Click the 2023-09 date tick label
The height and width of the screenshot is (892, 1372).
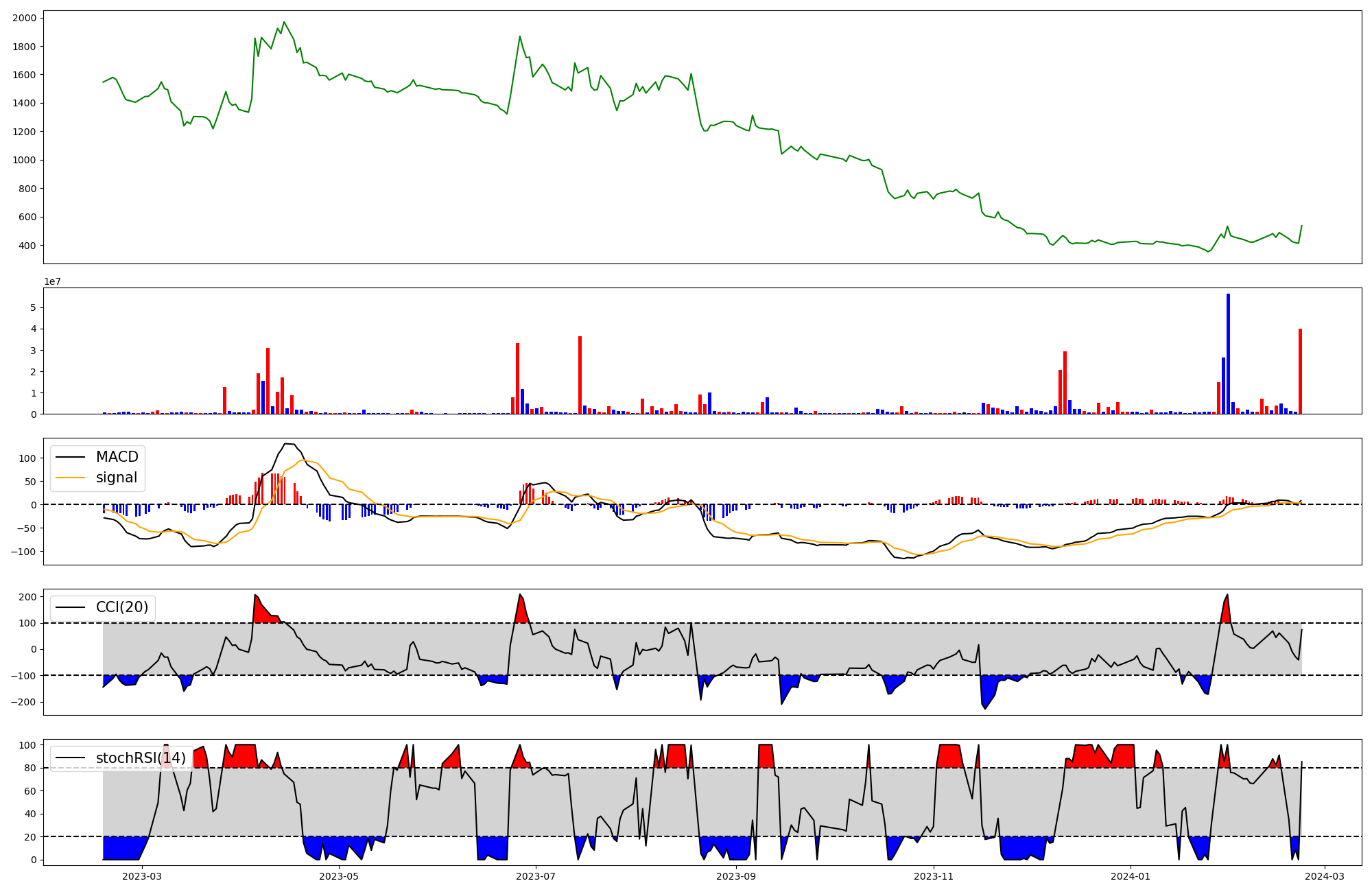click(x=736, y=876)
